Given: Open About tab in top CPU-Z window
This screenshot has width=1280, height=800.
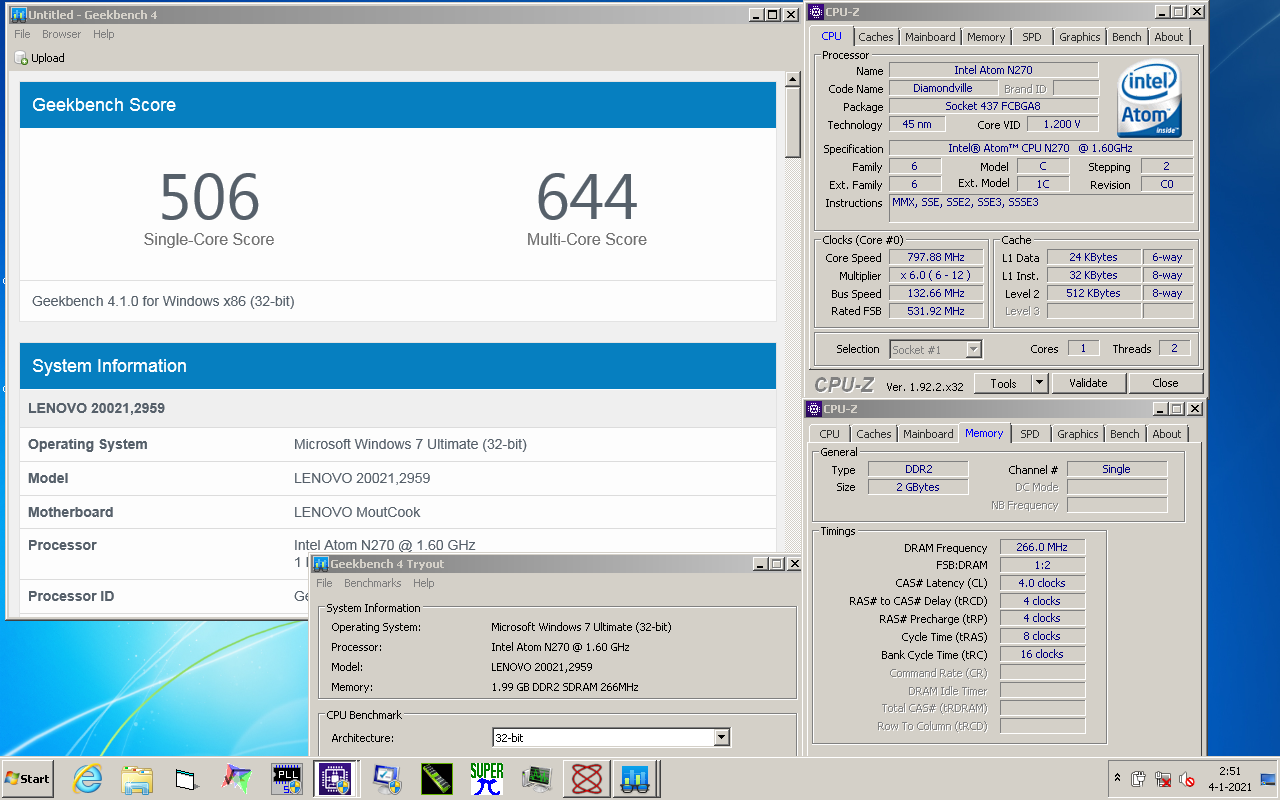Looking at the screenshot, I should coord(1169,37).
